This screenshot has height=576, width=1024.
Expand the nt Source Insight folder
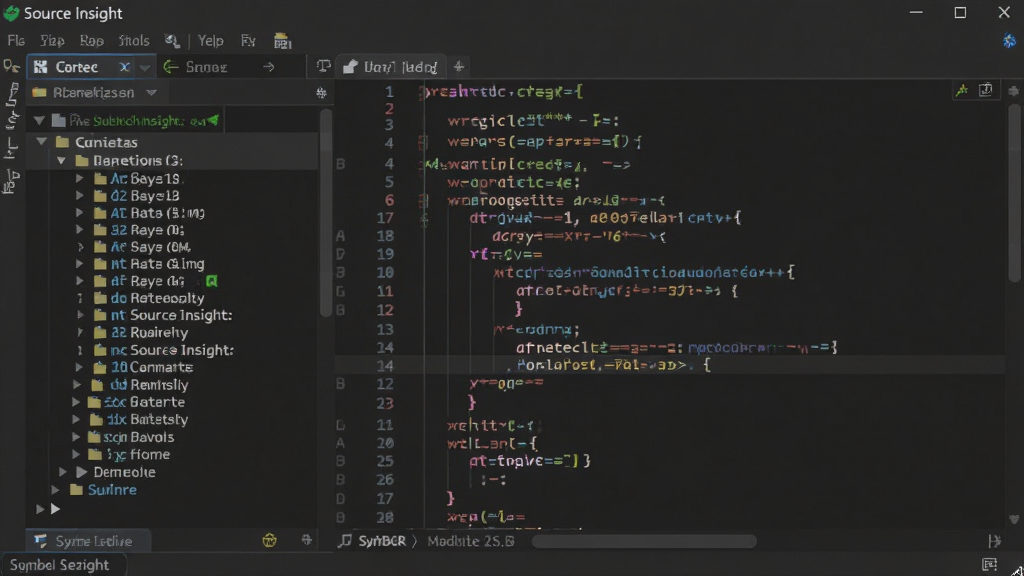coord(80,315)
